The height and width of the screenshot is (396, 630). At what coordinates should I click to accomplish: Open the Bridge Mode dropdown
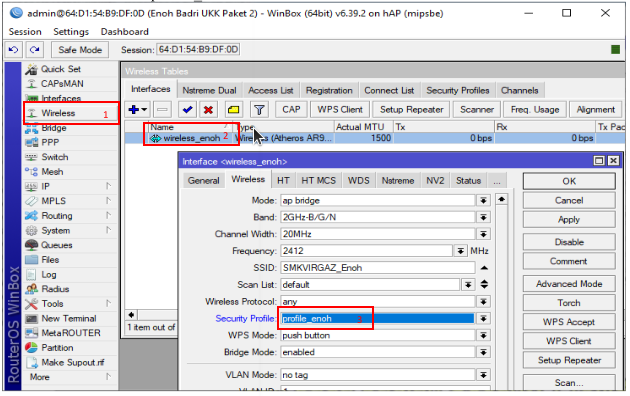[483, 352]
